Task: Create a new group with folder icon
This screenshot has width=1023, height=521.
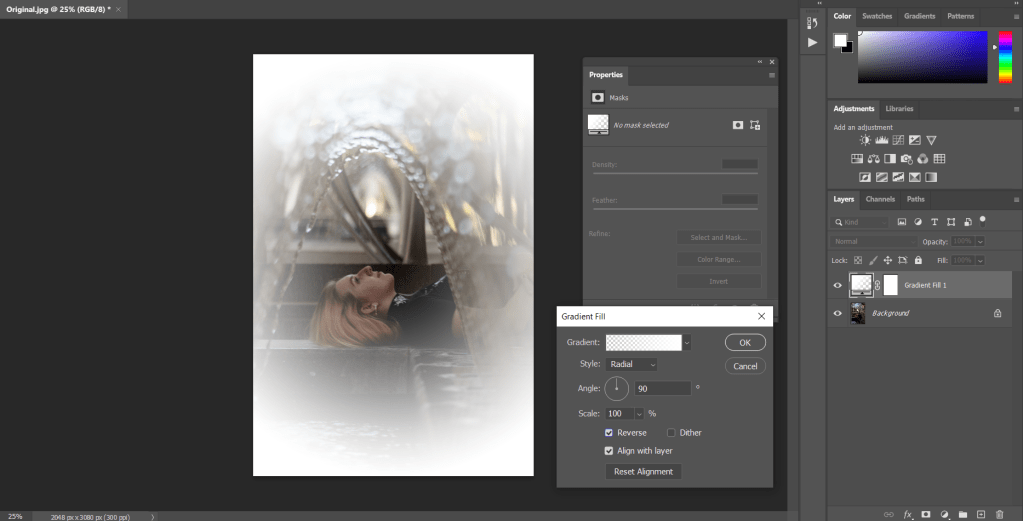Action: [x=962, y=514]
